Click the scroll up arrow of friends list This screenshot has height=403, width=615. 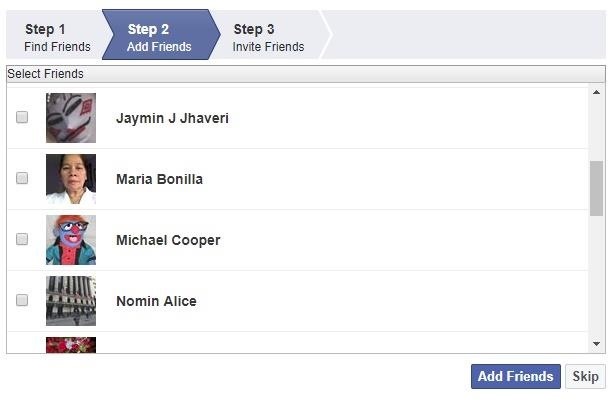(x=596, y=93)
